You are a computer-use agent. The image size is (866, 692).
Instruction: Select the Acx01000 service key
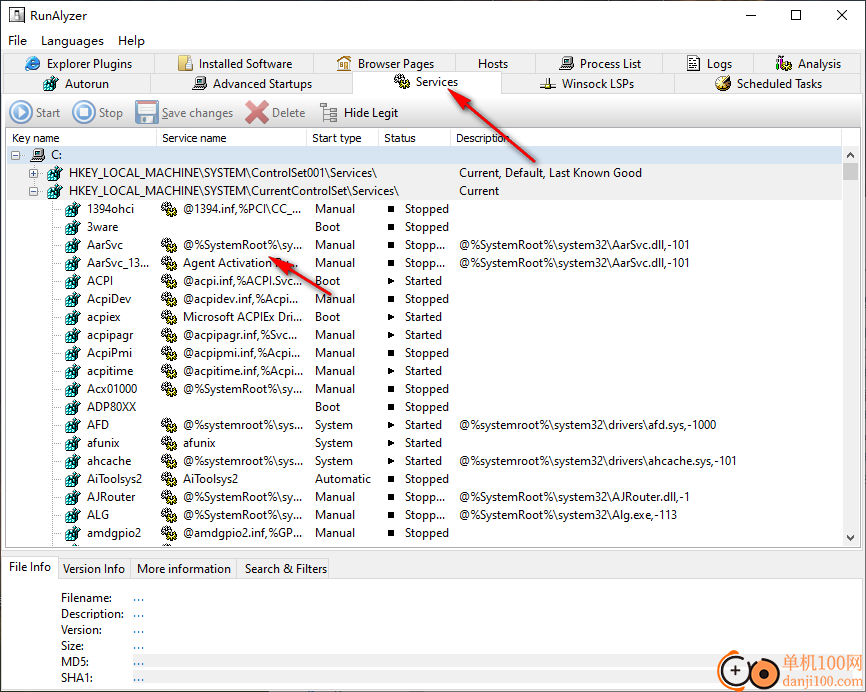112,389
